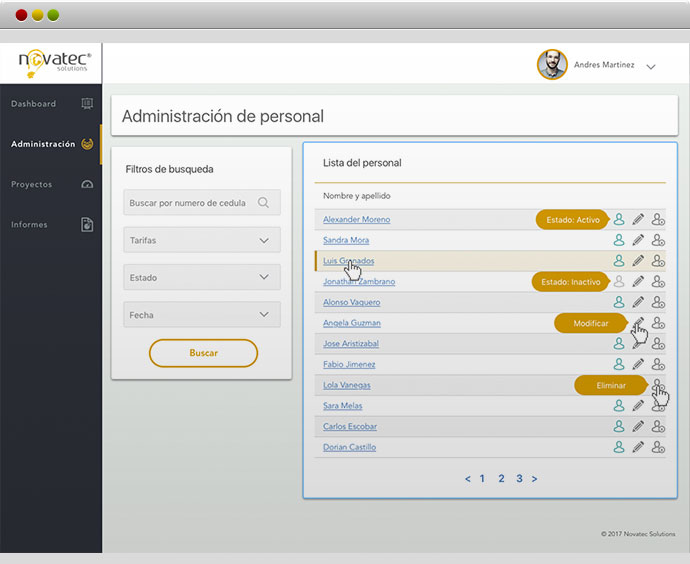
Task: Open the Sandra Mora link
Action: point(346,240)
